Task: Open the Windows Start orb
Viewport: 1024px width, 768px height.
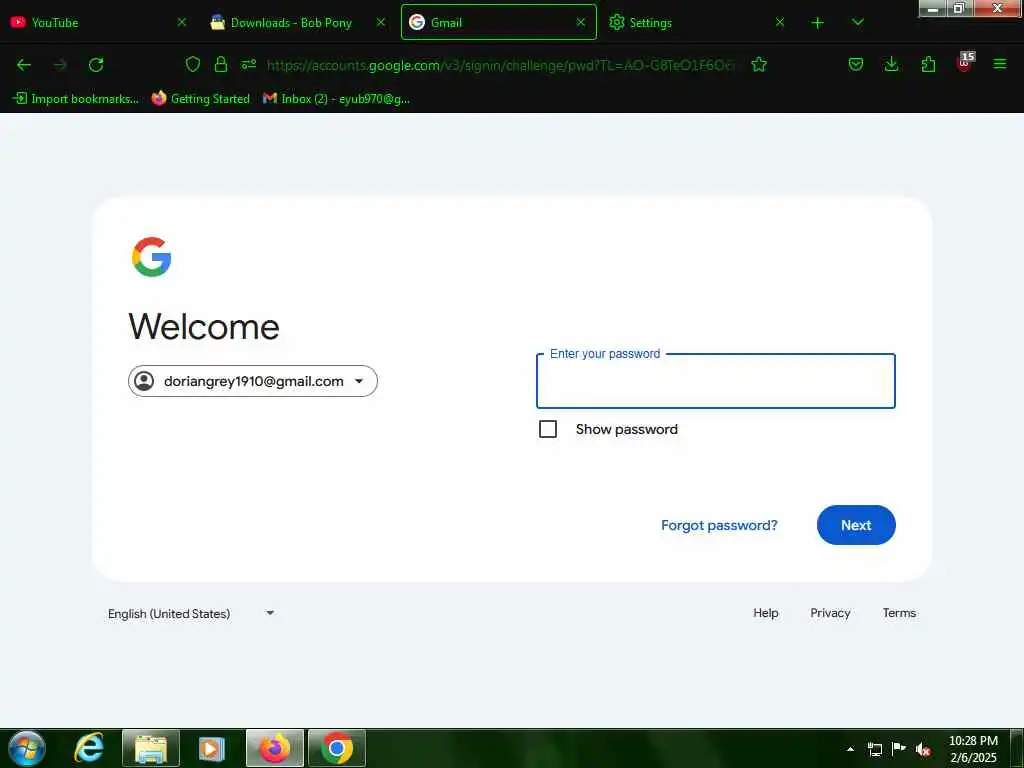Action: pos(26,748)
